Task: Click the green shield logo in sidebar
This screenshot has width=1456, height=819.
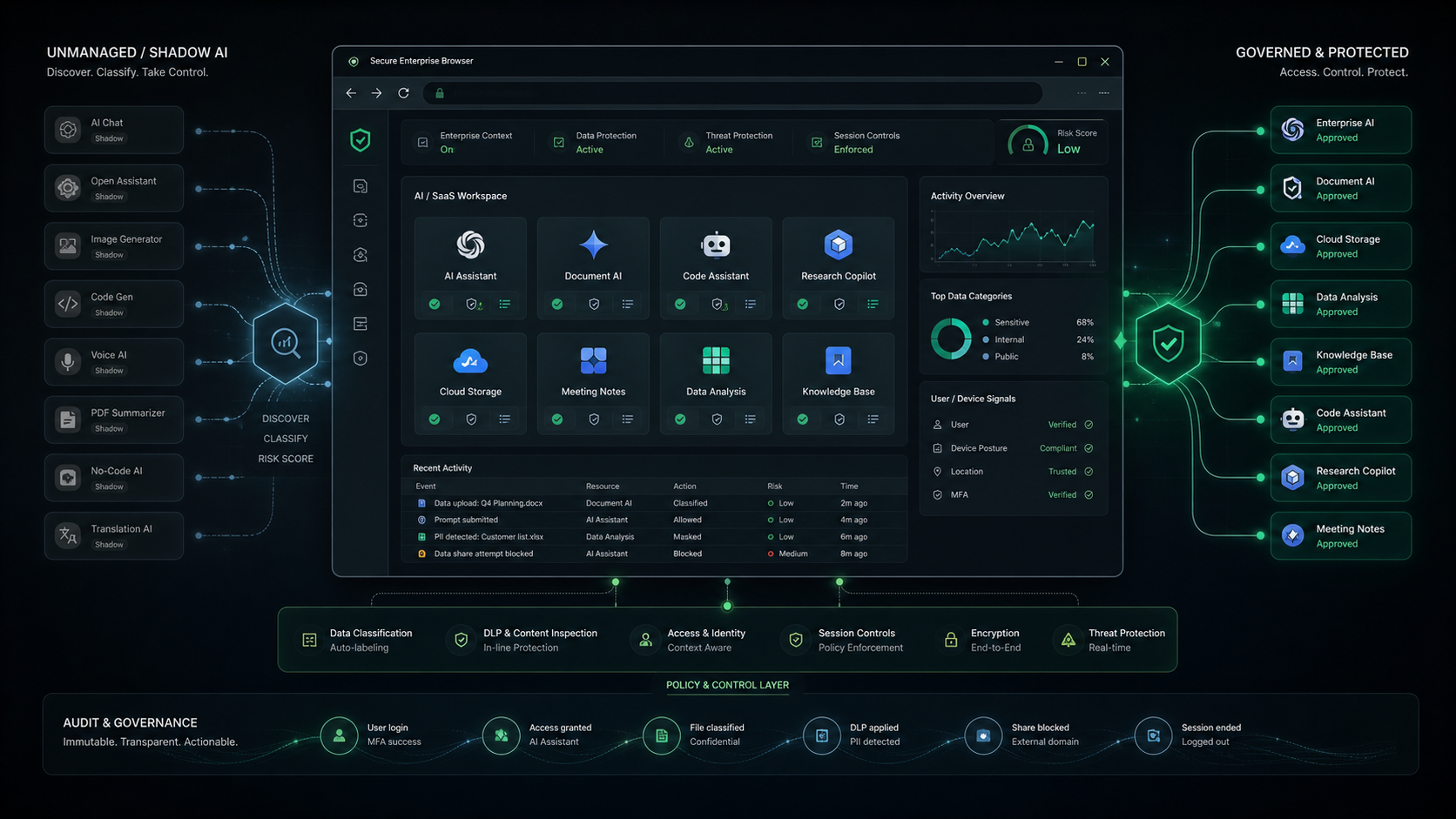Action: coord(360,139)
